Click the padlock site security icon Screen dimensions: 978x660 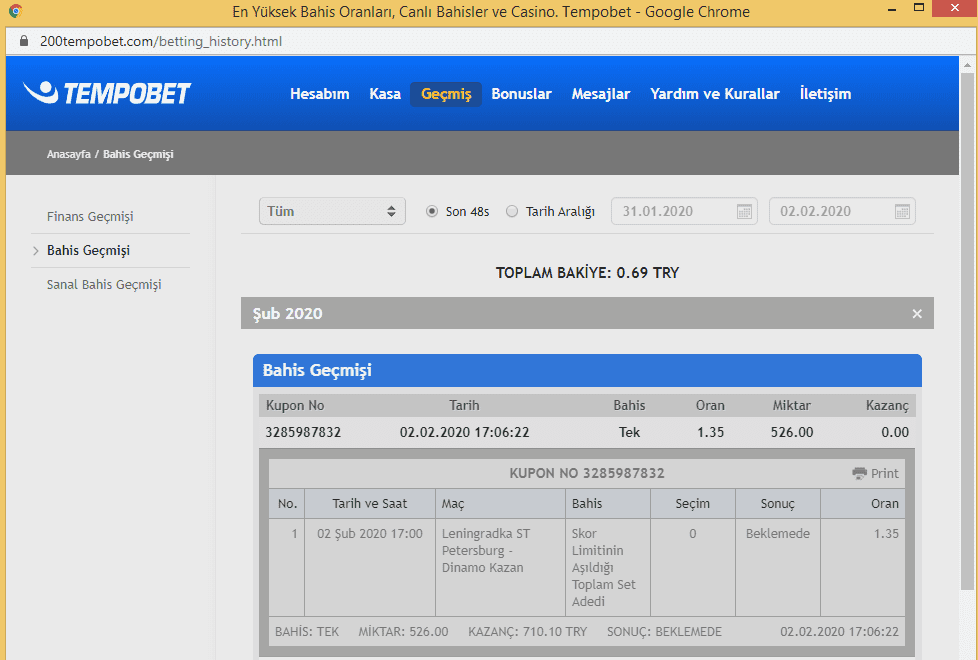[24, 41]
